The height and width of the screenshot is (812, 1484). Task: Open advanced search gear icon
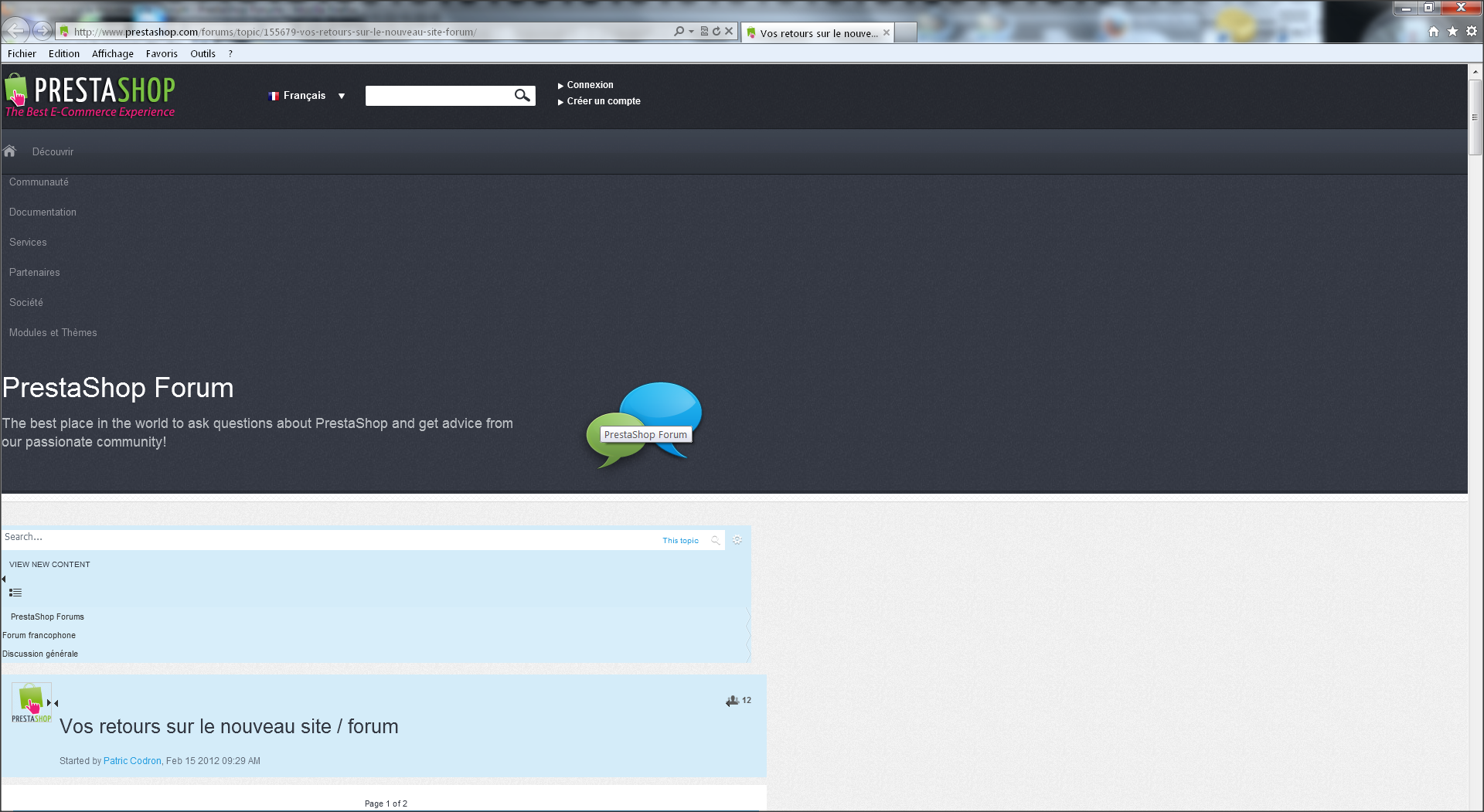pyautogui.click(x=737, y=540)
